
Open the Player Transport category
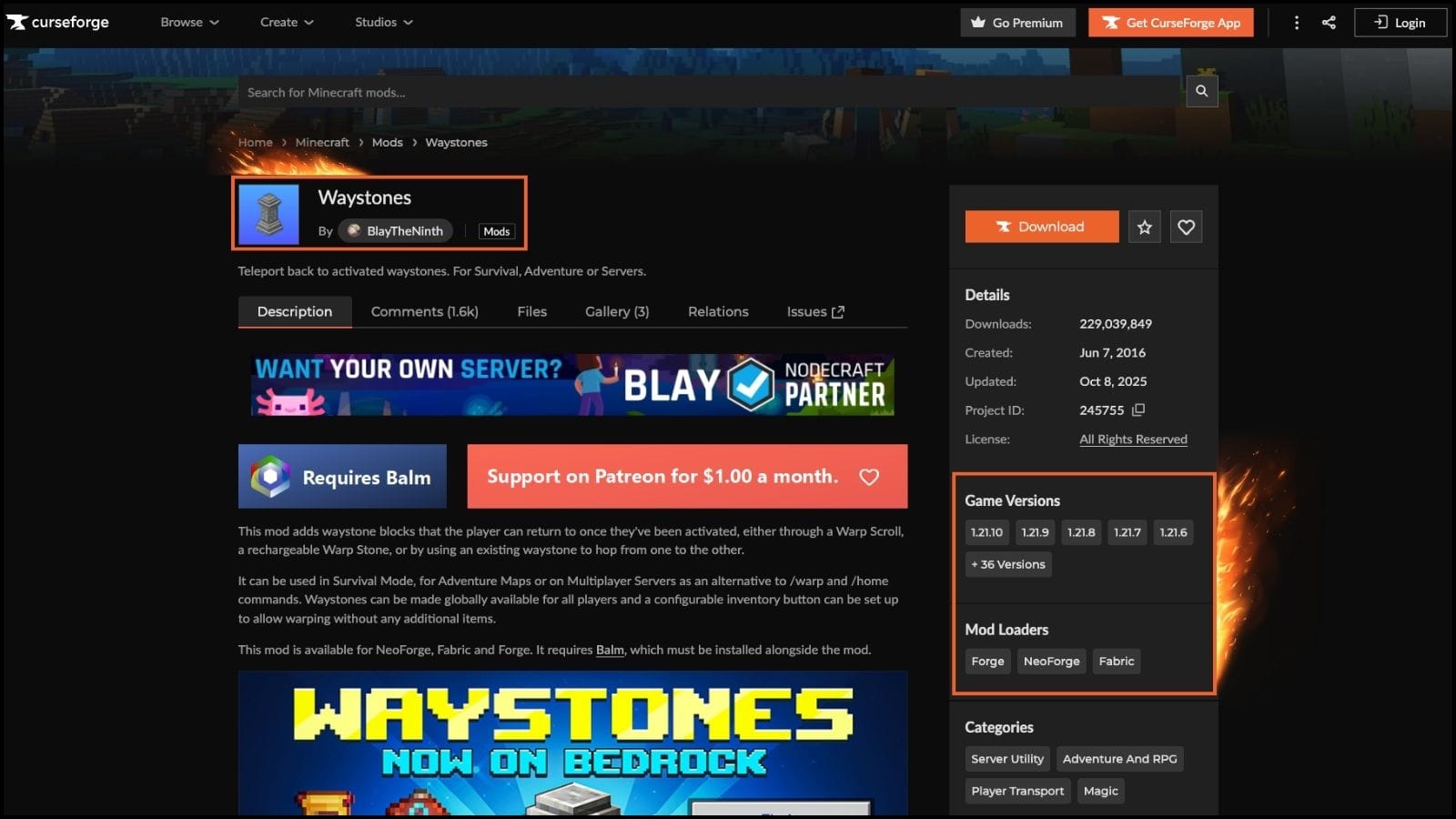point(1017,791)
